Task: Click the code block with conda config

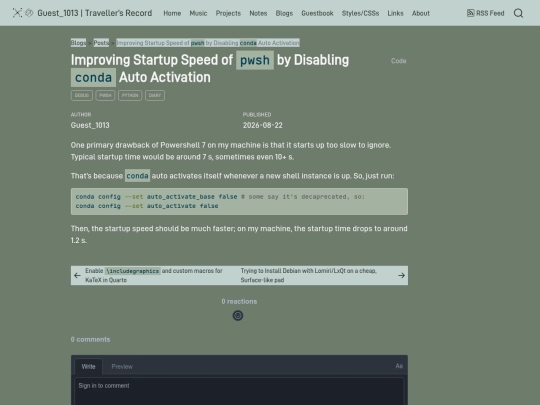Action: point(239,201)
